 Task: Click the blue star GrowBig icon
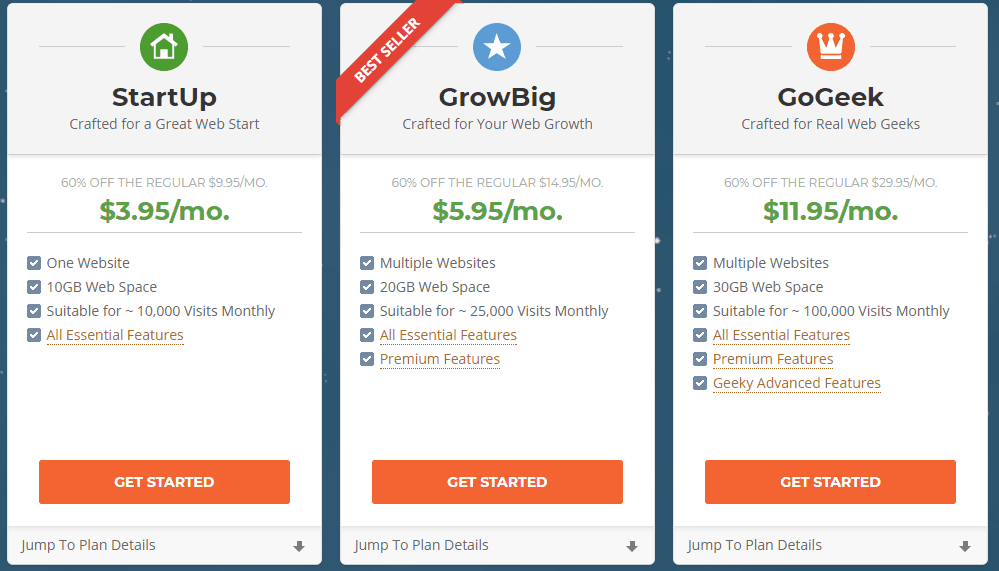tap(497, 47)
